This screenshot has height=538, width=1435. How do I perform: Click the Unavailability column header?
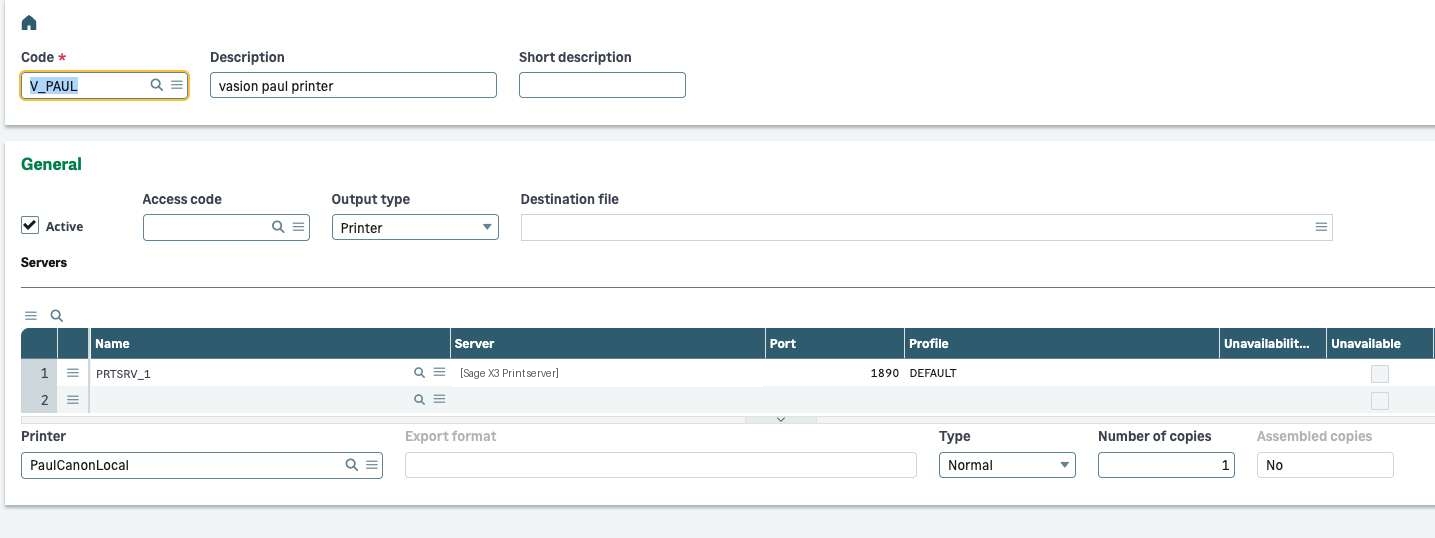[x=1273, y=344]
